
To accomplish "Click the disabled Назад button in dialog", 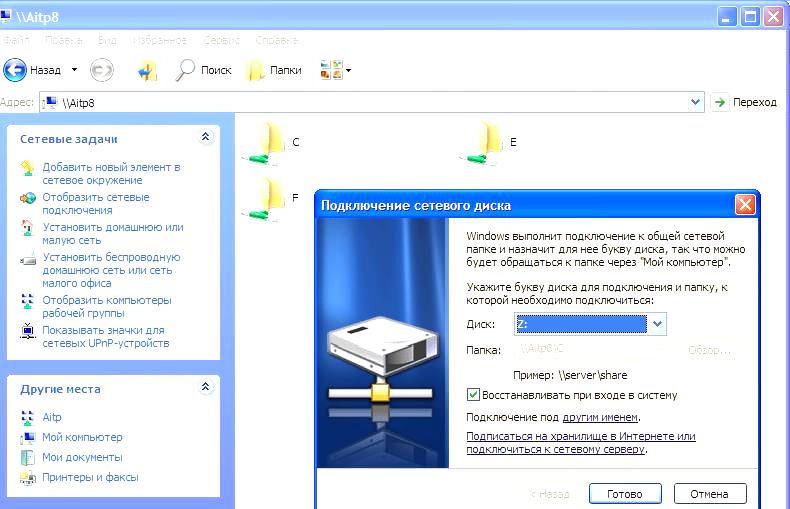I will pyautogui.click(x=550, y=494).
